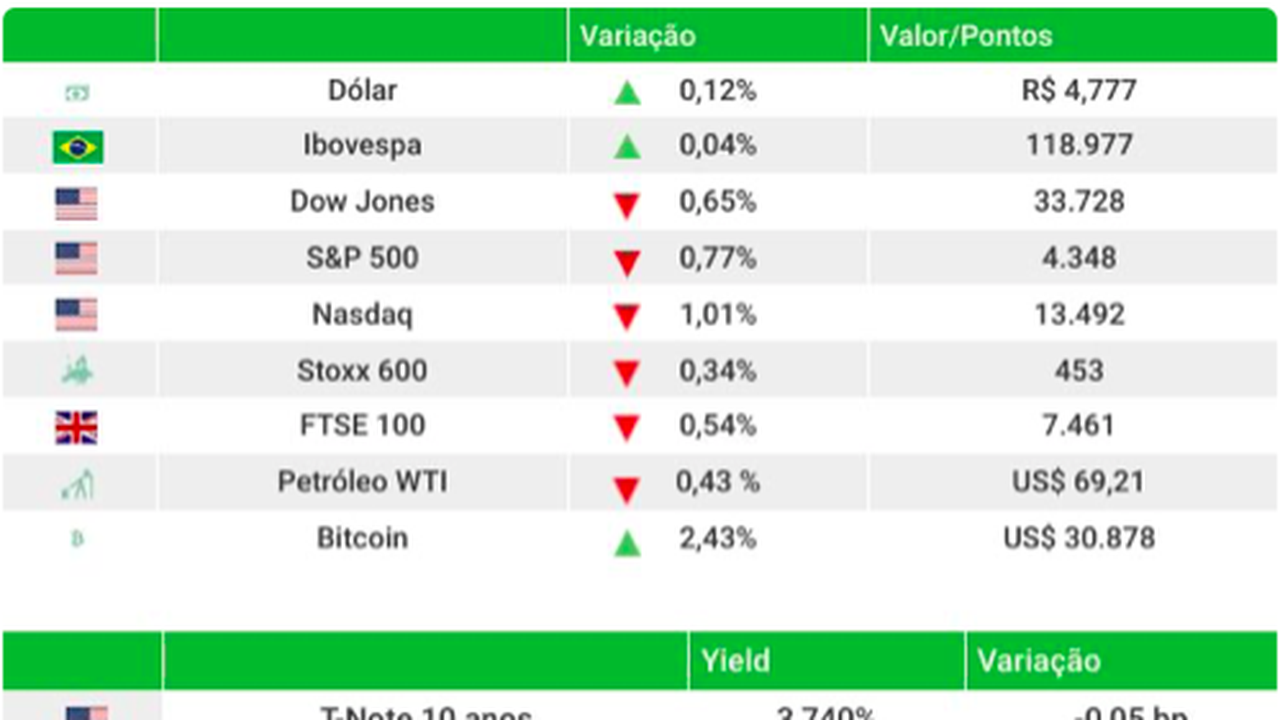This screenshot has height=720, width=1280.
Task: Open the Petróleo WTI label
Action: [x=362, y=482]
